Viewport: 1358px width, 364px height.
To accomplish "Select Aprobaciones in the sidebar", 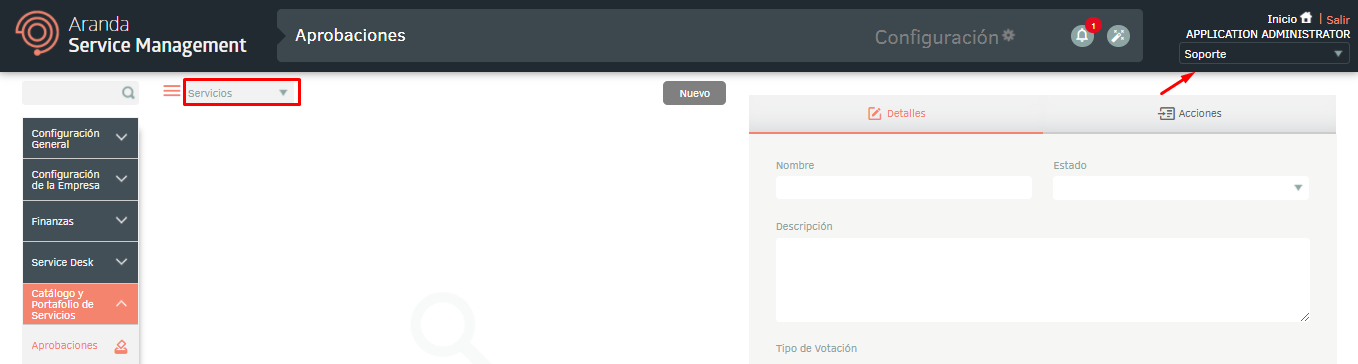I will click(x=80, y=346).
